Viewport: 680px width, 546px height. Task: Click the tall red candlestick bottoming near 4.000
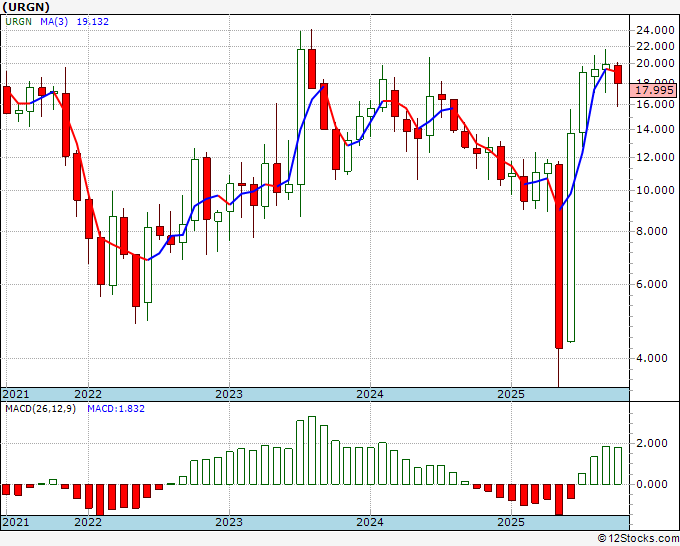[x=559, y=256]
